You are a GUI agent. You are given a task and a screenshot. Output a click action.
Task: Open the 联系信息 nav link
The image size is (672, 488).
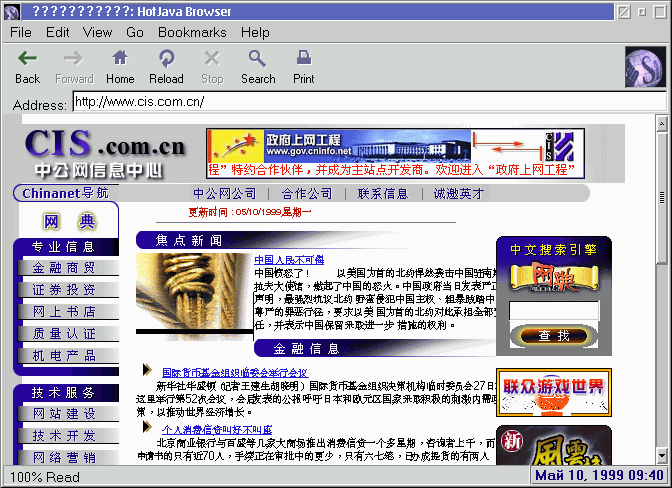[x=383, y=194]
